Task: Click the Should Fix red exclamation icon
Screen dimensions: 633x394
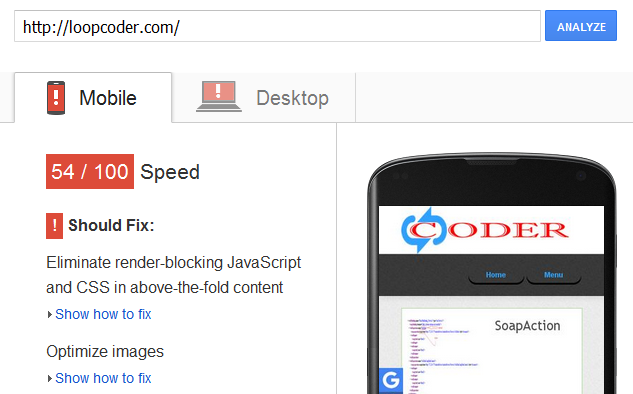Action: tap(54, 226)
